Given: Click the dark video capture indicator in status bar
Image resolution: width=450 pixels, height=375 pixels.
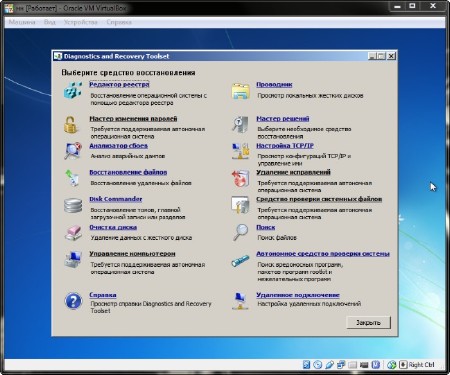Looking at the screenshot, I should (x=364, y=365).
